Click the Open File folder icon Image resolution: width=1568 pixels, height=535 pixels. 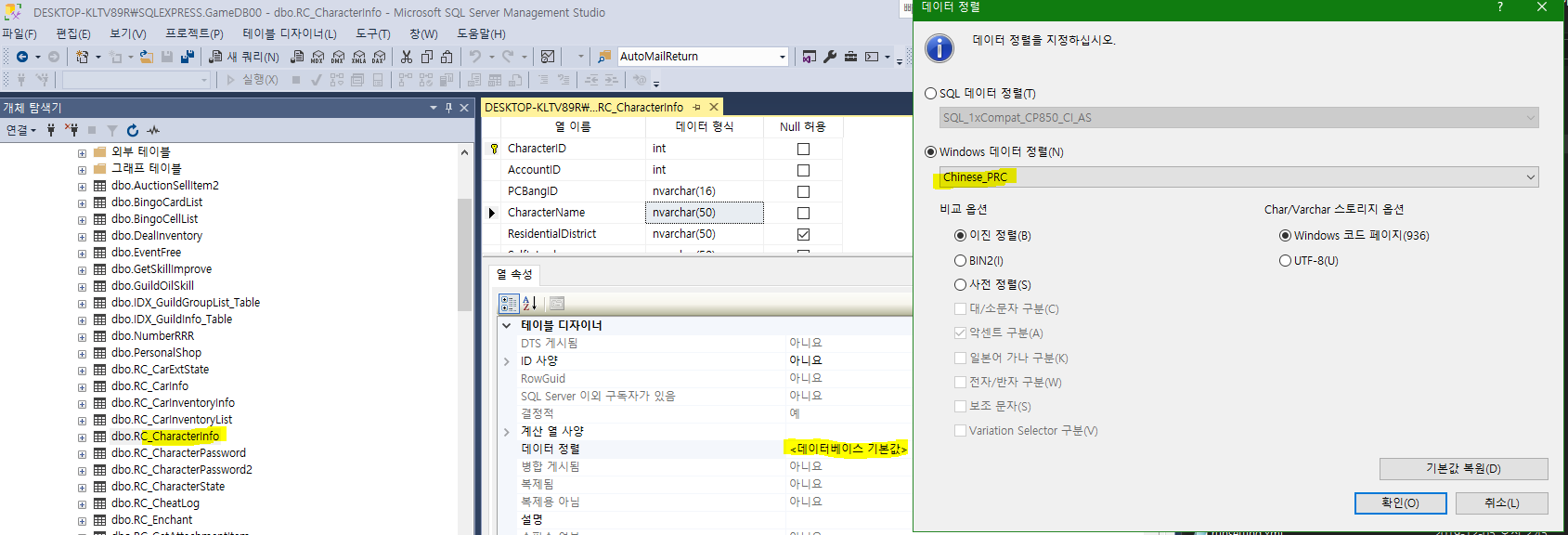point(147,57)
